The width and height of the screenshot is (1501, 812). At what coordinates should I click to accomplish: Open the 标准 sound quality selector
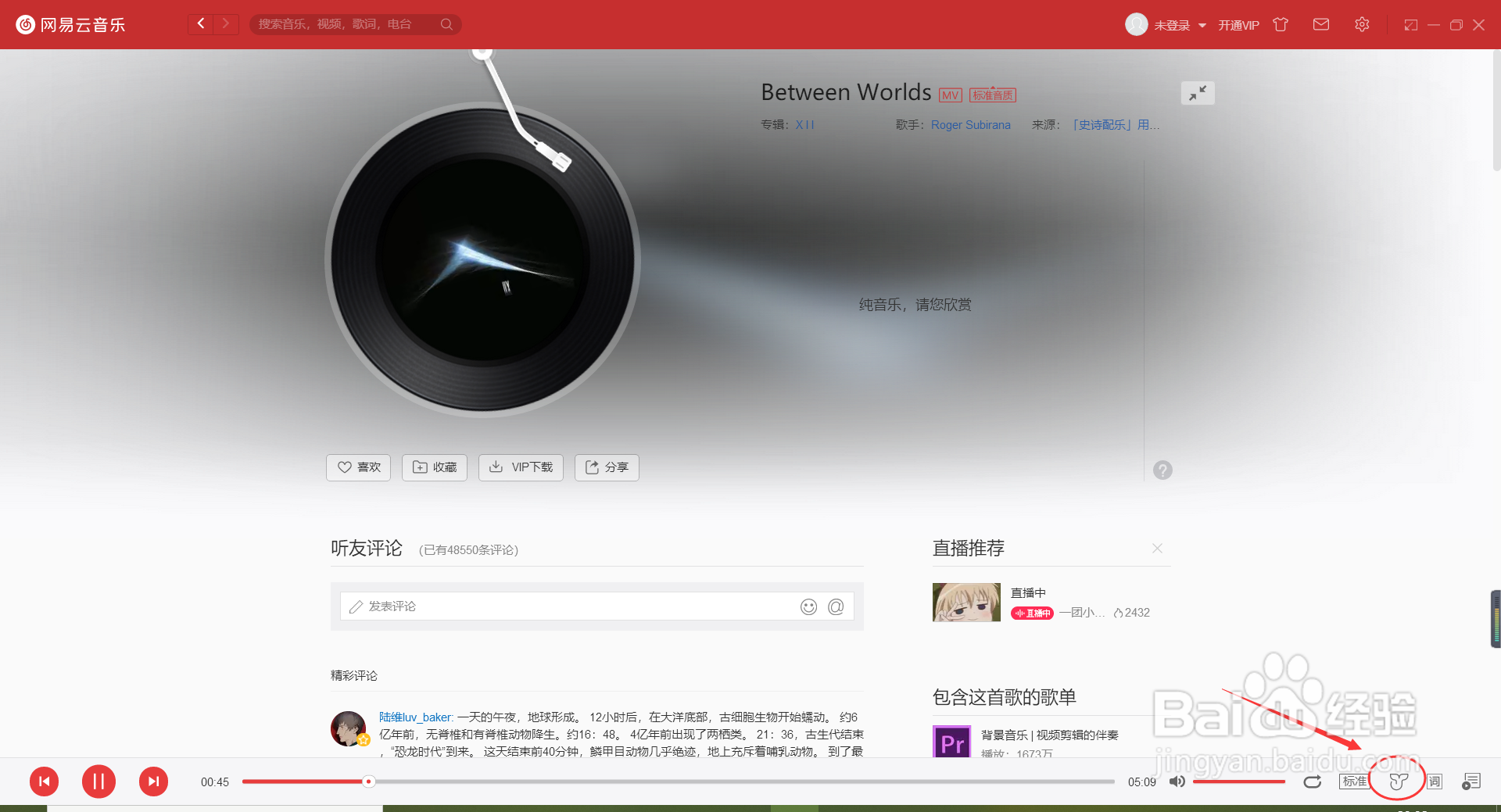pyautogui.click(x=1355, y=782)
